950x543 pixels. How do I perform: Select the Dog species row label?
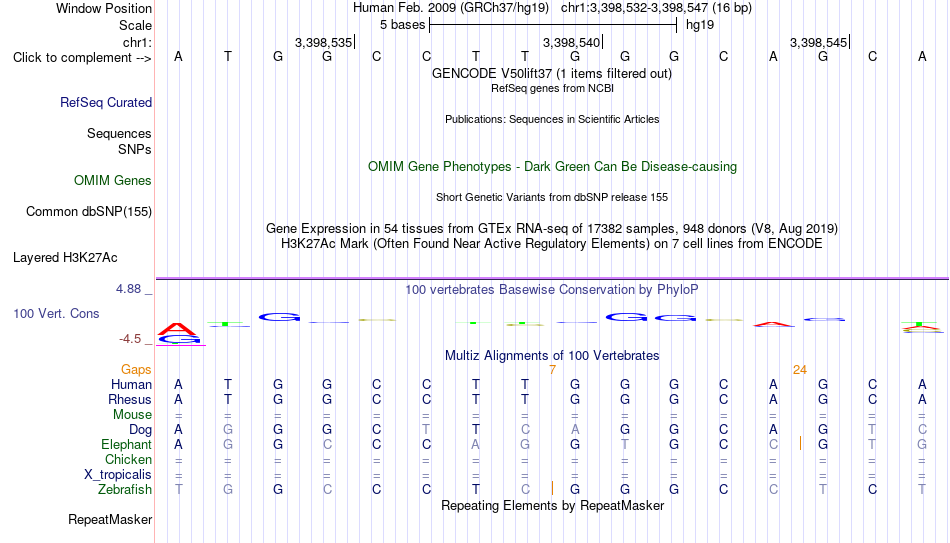point(141,430)
